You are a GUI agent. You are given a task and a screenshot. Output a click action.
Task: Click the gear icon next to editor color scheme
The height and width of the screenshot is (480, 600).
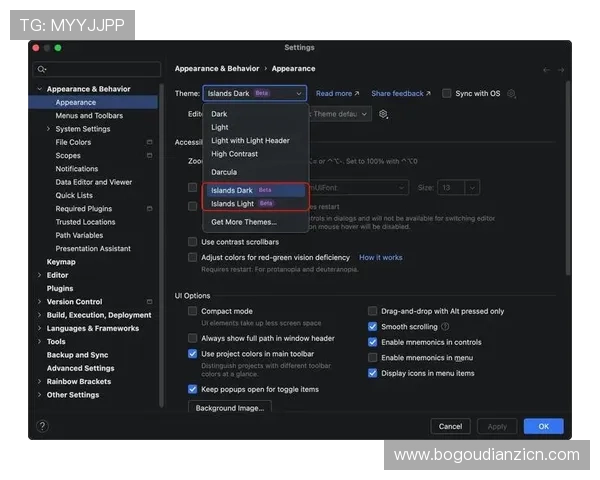383,114
